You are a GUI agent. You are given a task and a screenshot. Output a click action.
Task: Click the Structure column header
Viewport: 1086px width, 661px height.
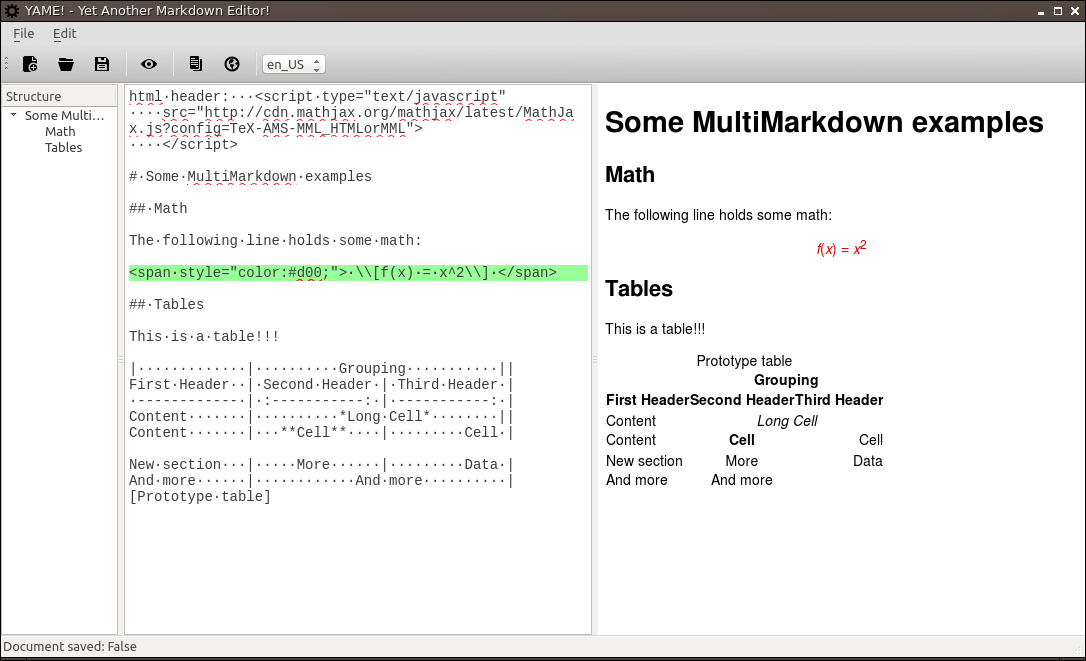(x=59, y=96)
